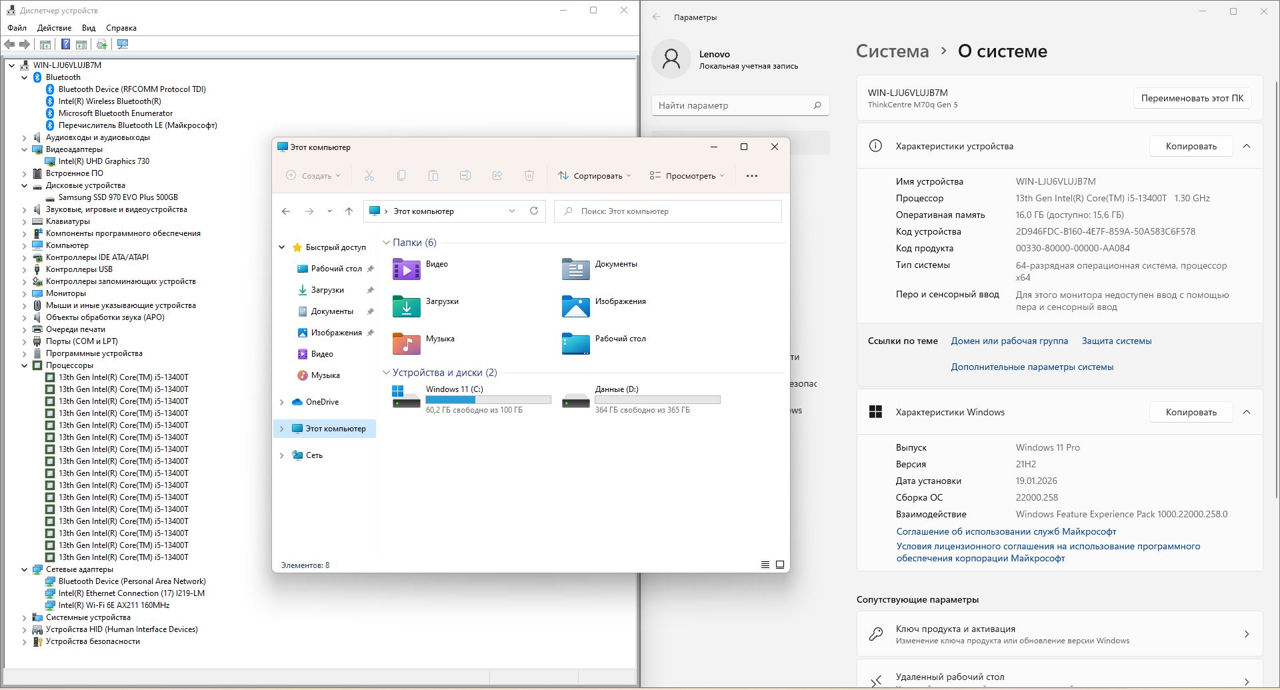Image resolution: width=1280 pixels, height=690 pixels.
Task: Open the Защита системы link
Action: [1116, 341]
